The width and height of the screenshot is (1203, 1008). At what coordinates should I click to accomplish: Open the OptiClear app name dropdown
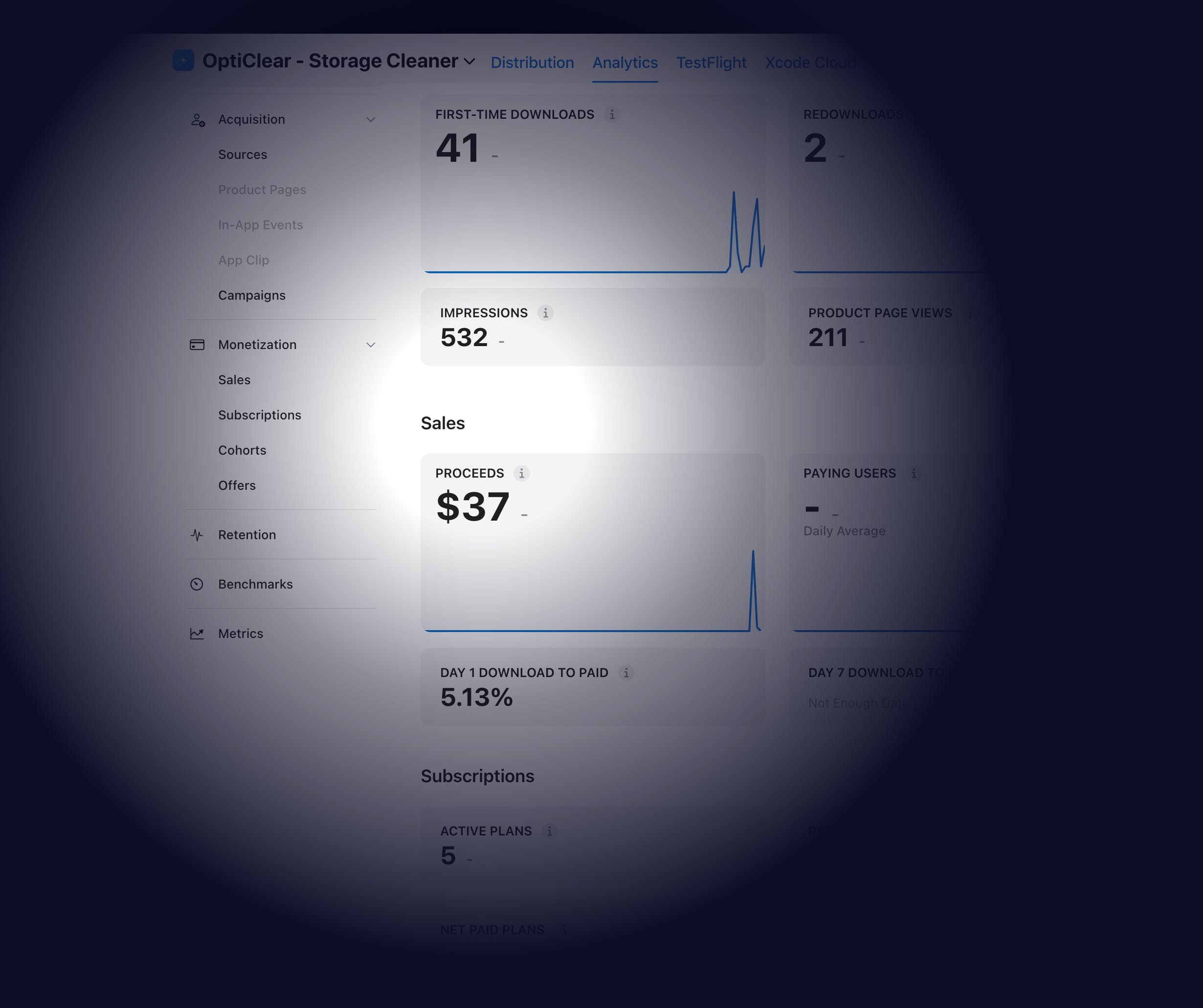(469, 61)
